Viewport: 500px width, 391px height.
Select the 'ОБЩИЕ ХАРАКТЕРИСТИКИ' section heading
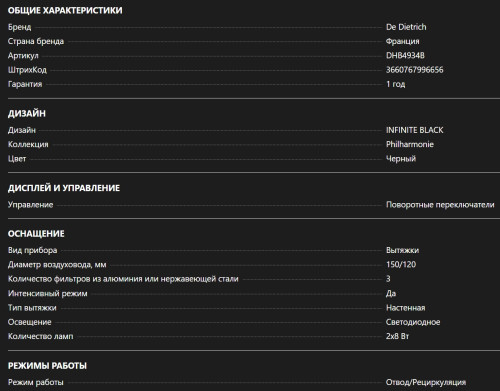point(65,11)
